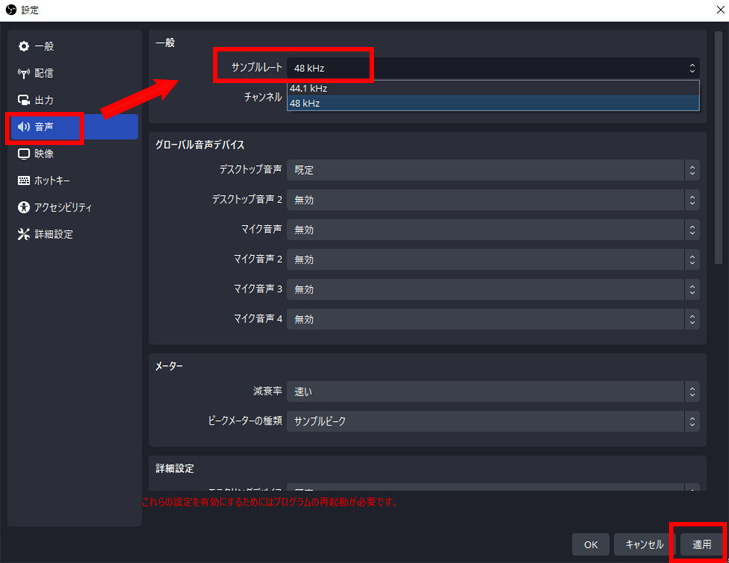Click the gear icon beside 一般
Image resolution: width=729 pixels, height=563 pixels.
pyautogui.click(x=24, y=46)
